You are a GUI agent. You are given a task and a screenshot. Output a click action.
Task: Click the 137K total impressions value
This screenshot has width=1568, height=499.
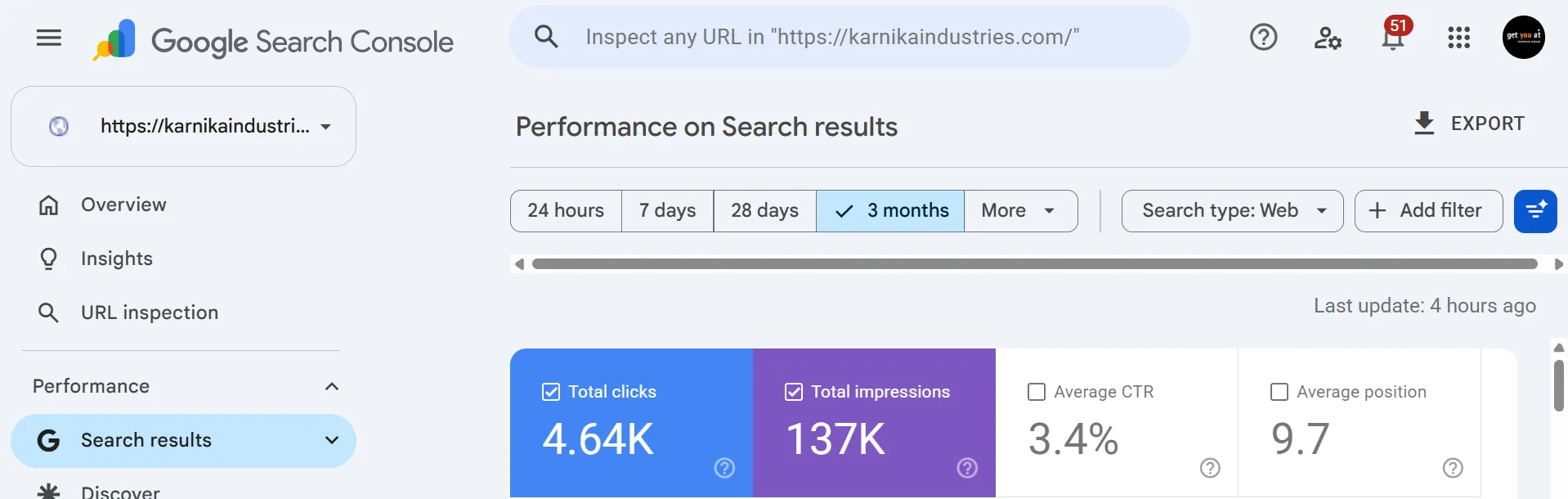pyautogui.click(x=836, y=439)
